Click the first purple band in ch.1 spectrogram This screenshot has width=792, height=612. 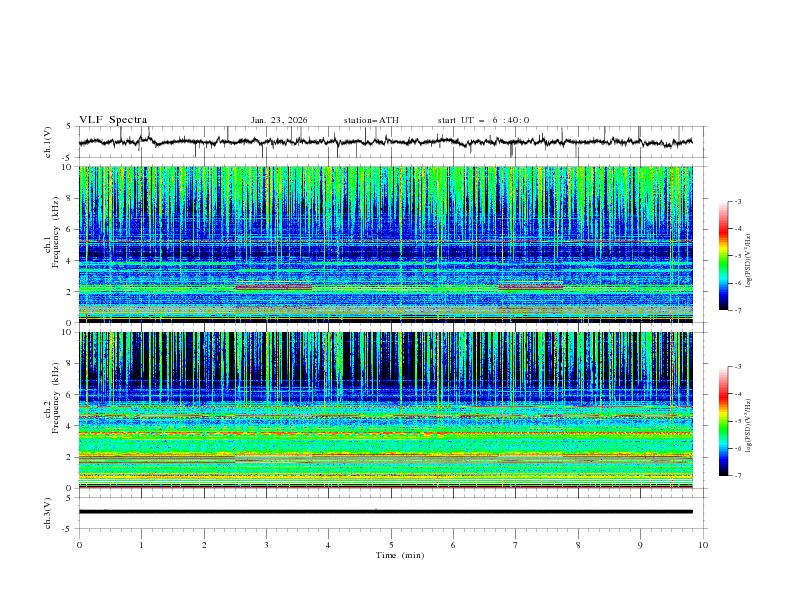274,287
